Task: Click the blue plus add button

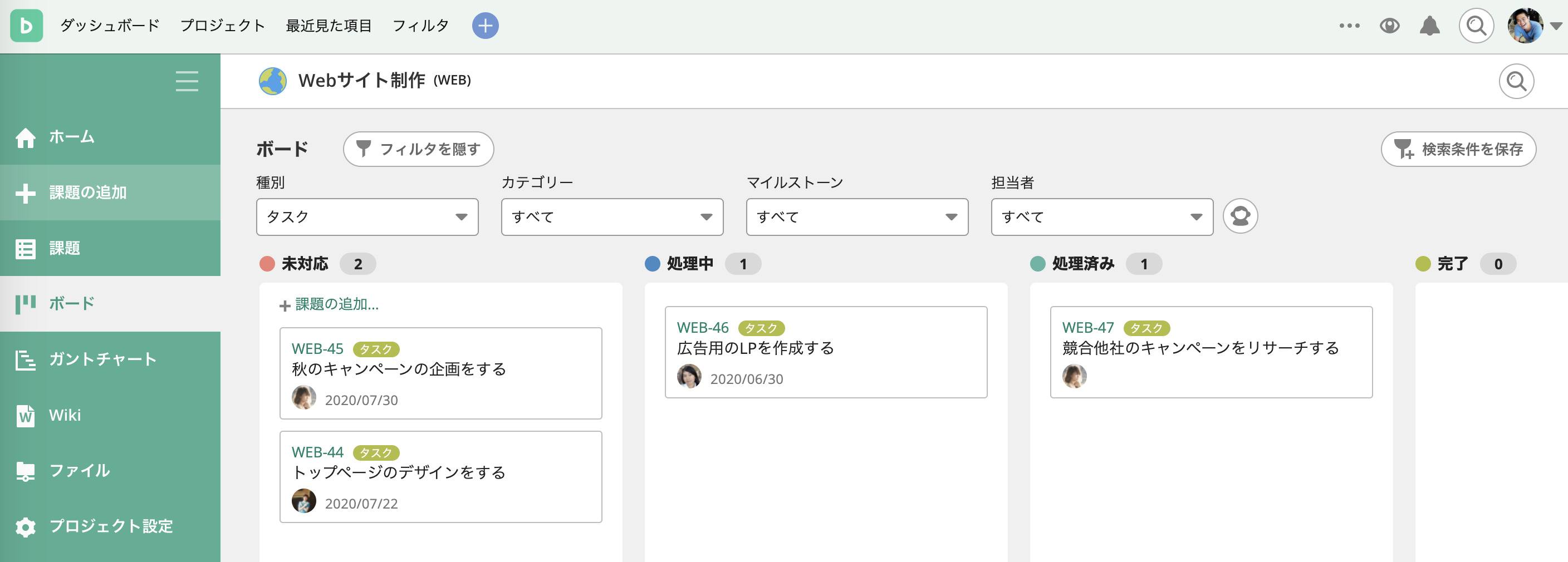Action: point(485,26)
